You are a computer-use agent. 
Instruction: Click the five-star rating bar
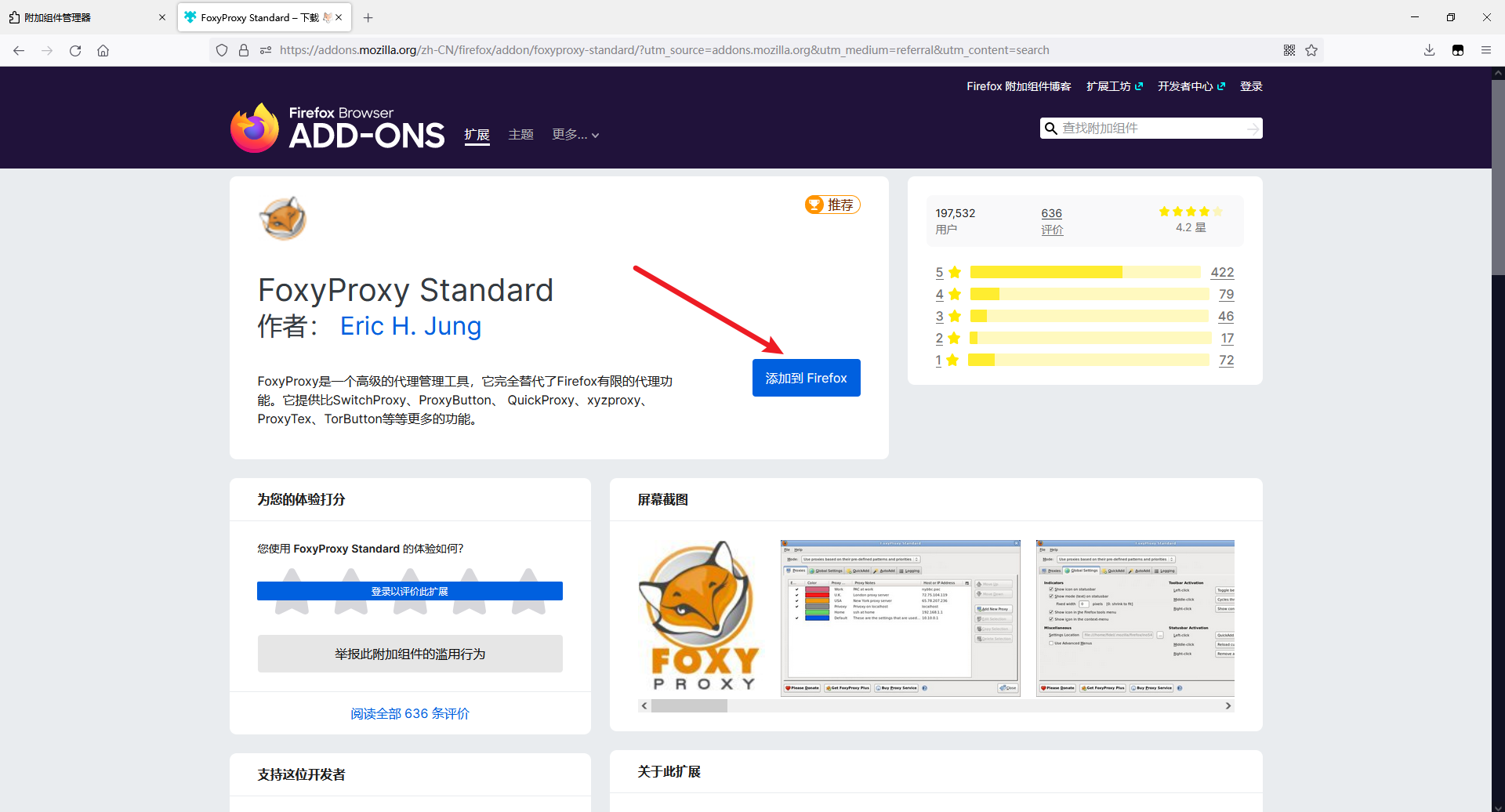point(1085,272)
